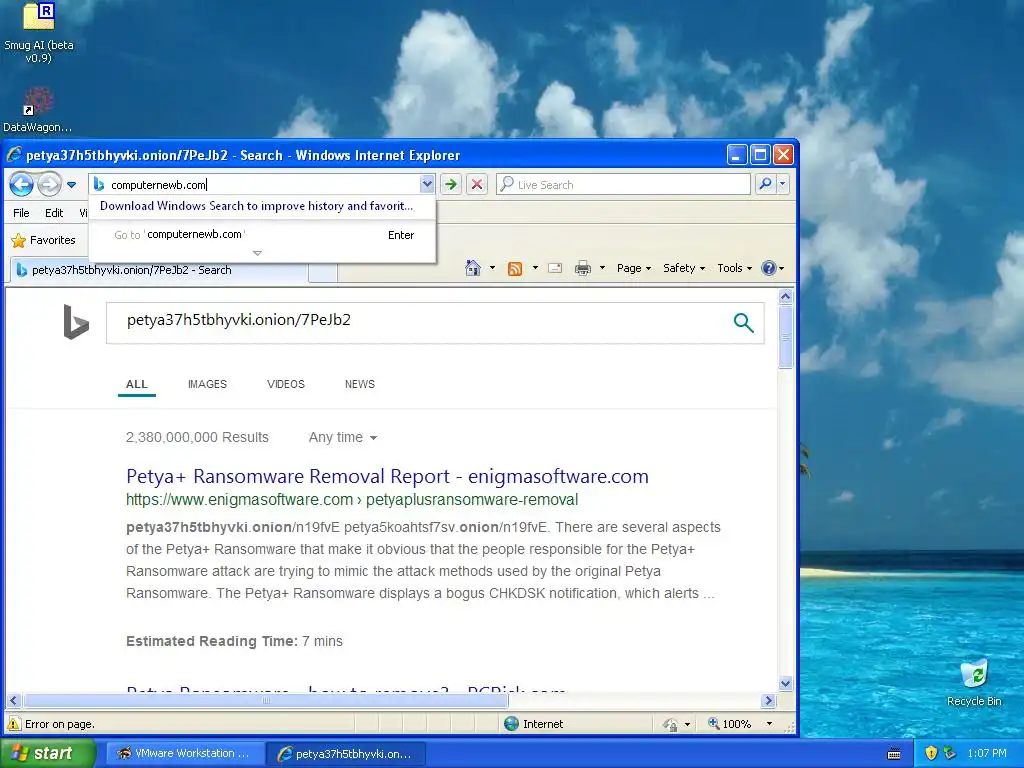
Task: Open Petya+ Ransomware Removal Report link
Action: tap(387, 476)
